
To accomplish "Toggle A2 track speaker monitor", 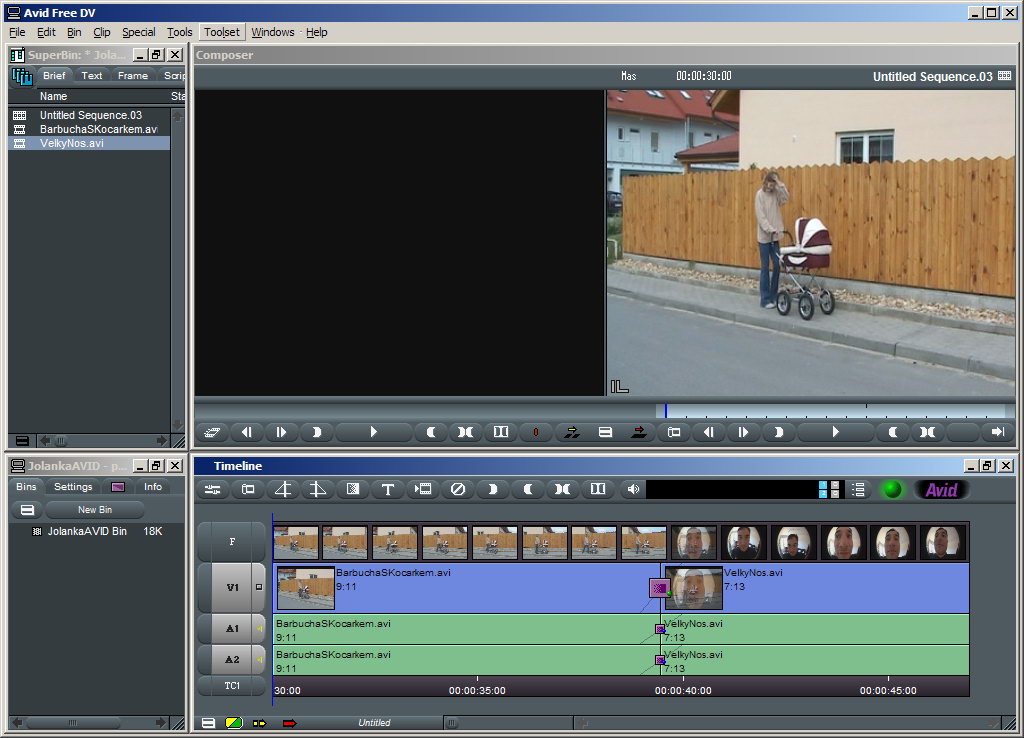I will click(259, 660).
